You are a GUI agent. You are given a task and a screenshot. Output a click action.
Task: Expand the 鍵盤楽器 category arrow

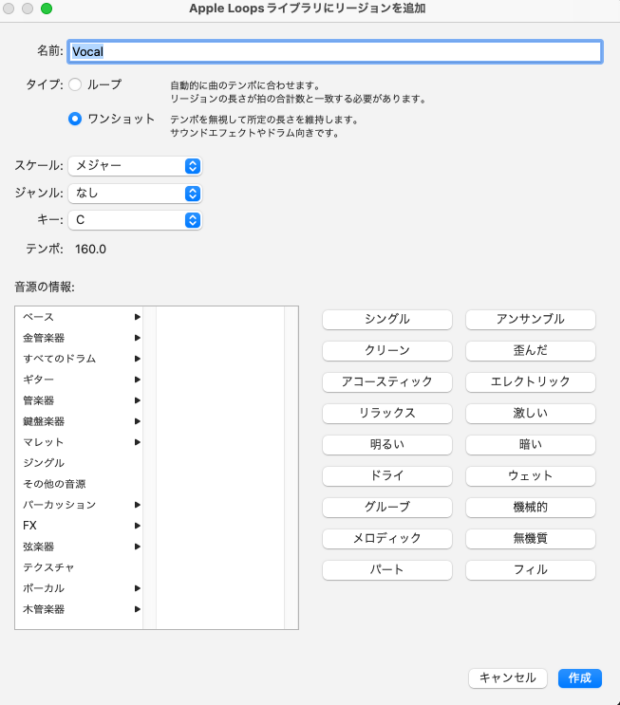(x=138, y=421)
